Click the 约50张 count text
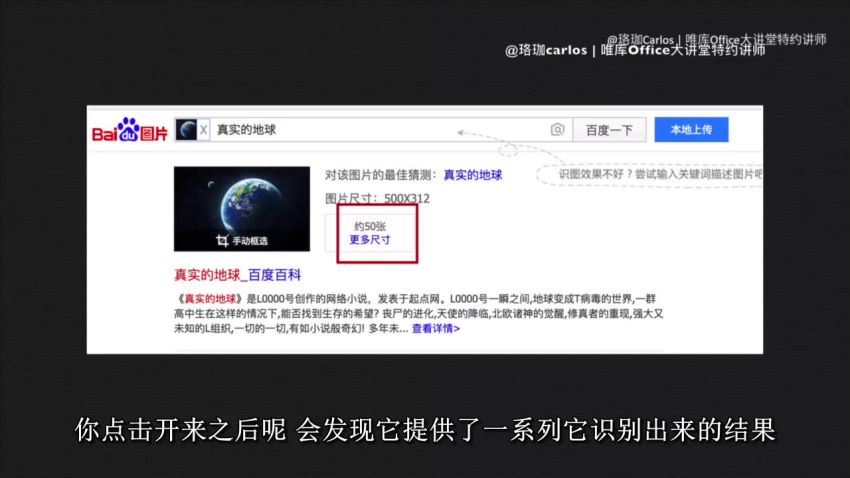850x478 pixels. coord(370,227)
